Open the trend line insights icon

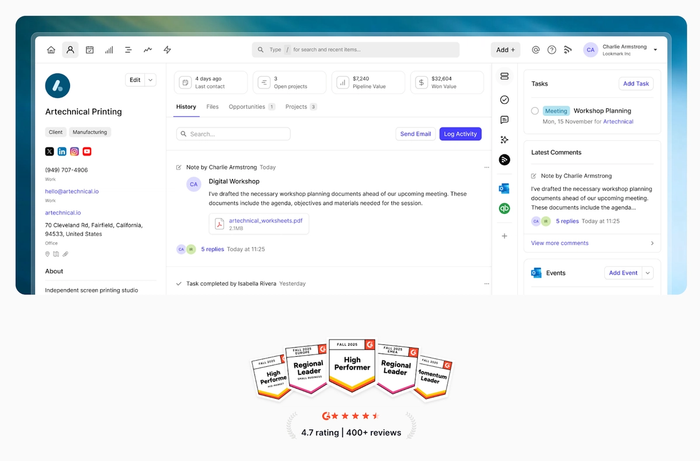point(148,50)
